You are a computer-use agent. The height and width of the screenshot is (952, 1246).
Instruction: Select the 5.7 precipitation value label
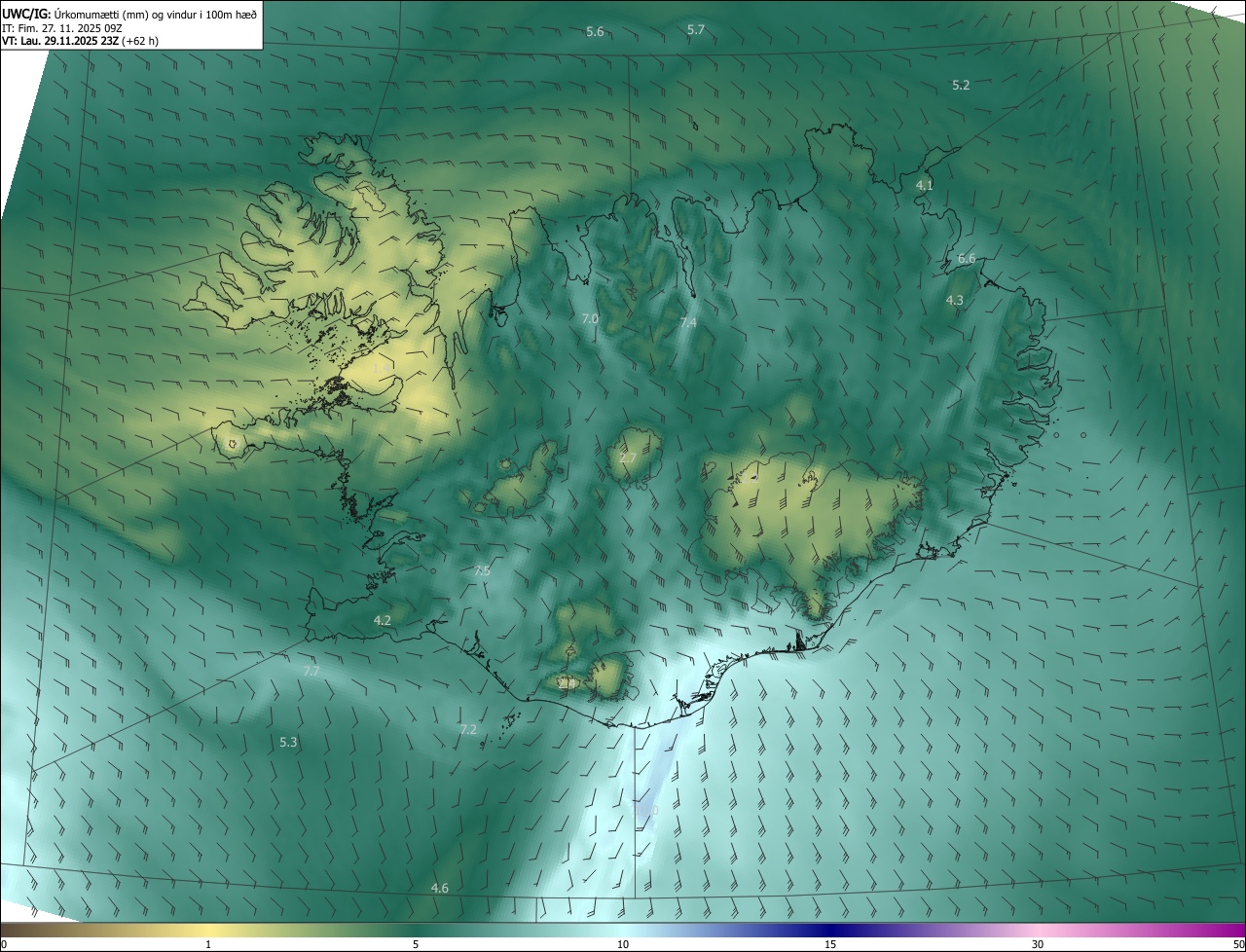pyautogui.click(x=696, y=30)
